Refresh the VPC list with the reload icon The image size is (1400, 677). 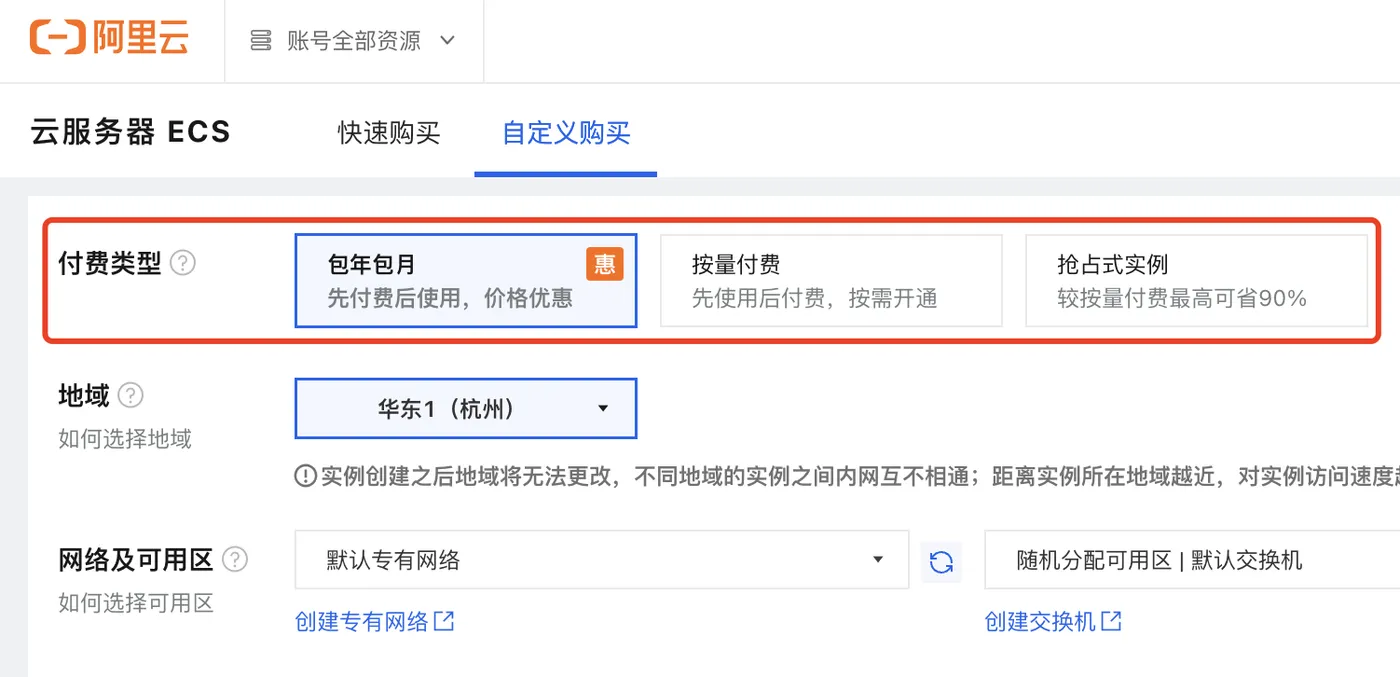[941, 562]
